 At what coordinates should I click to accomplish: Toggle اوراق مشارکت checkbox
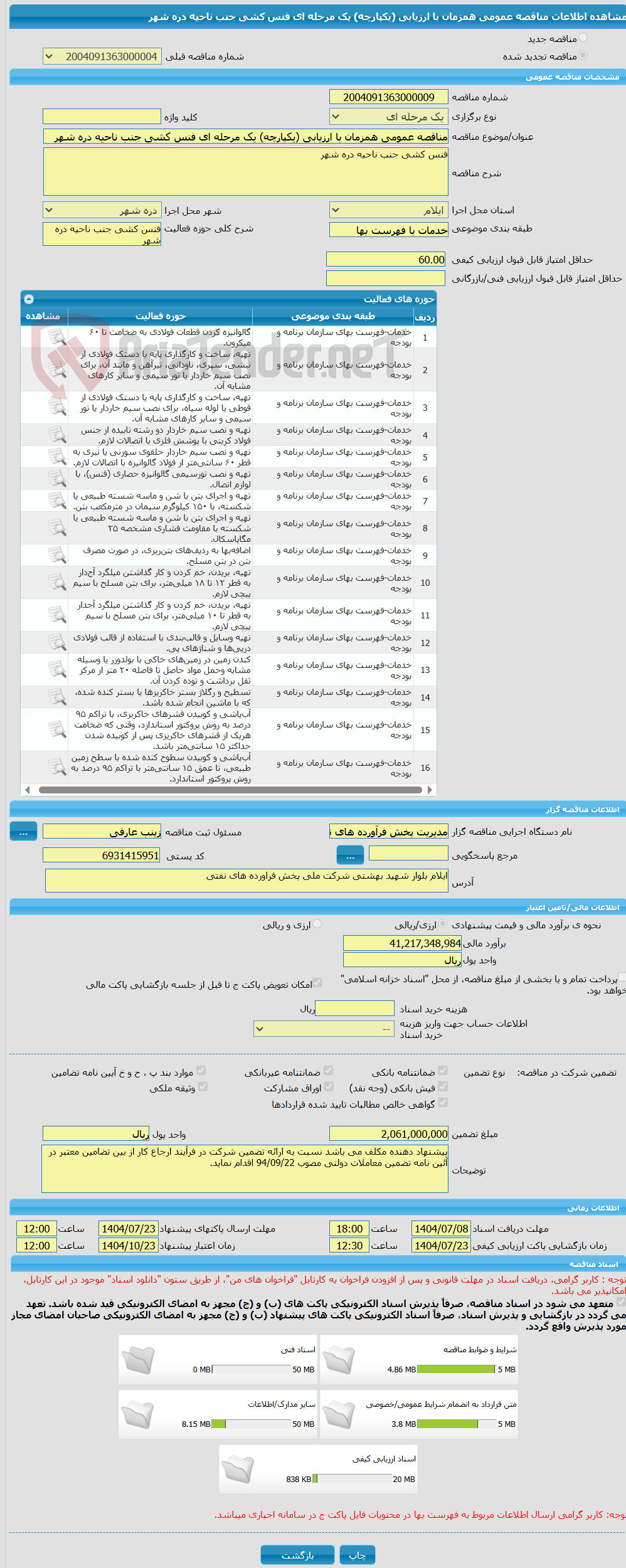329,1086
